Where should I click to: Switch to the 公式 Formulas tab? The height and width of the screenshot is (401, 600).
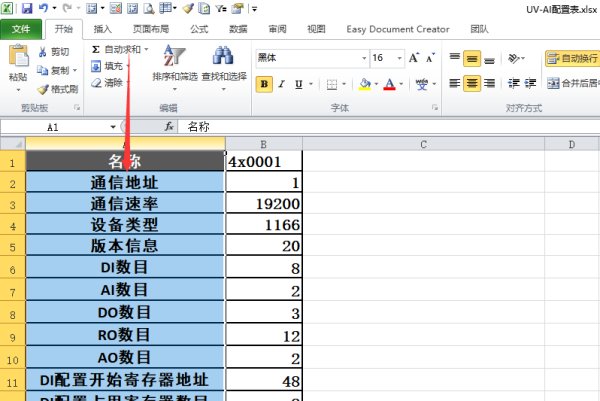pos(199,29)
